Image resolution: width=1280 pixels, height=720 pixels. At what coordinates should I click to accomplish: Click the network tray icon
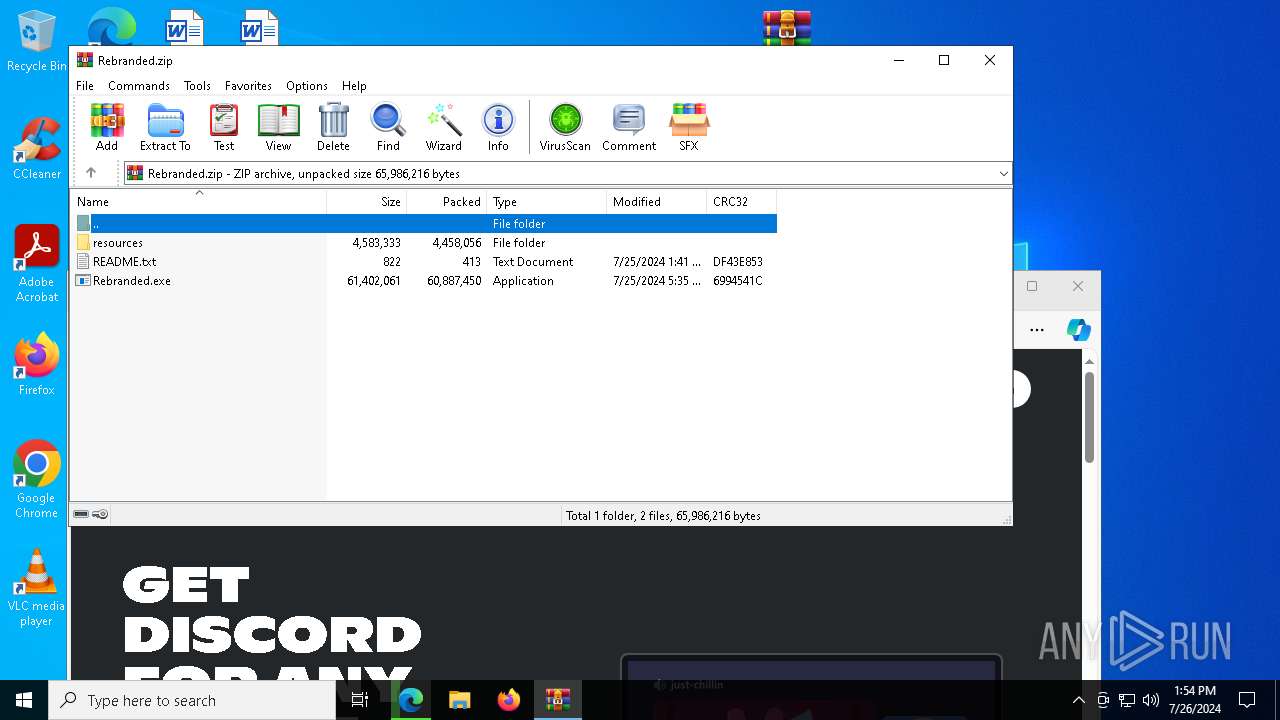point(1127,700)
